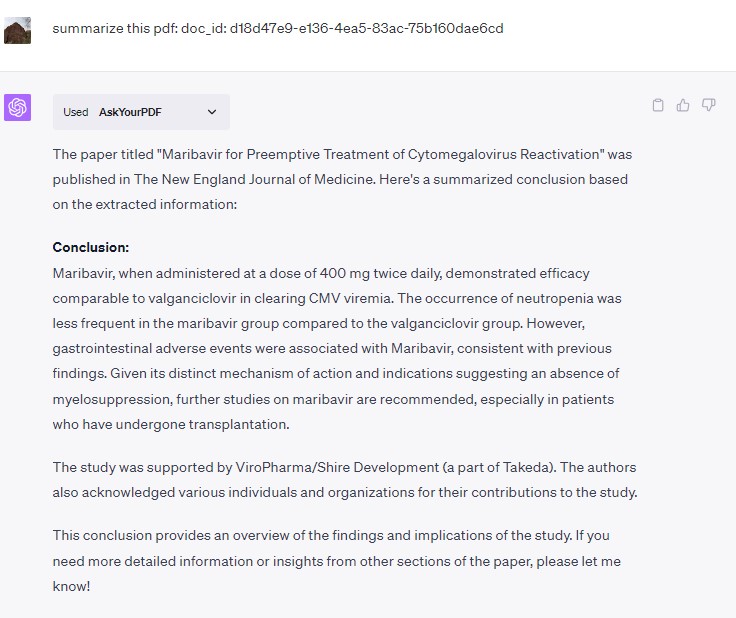Click the bold AskYourPDF plugin name
The width and height of the screenshot is (736, 618).
(130, 112)
